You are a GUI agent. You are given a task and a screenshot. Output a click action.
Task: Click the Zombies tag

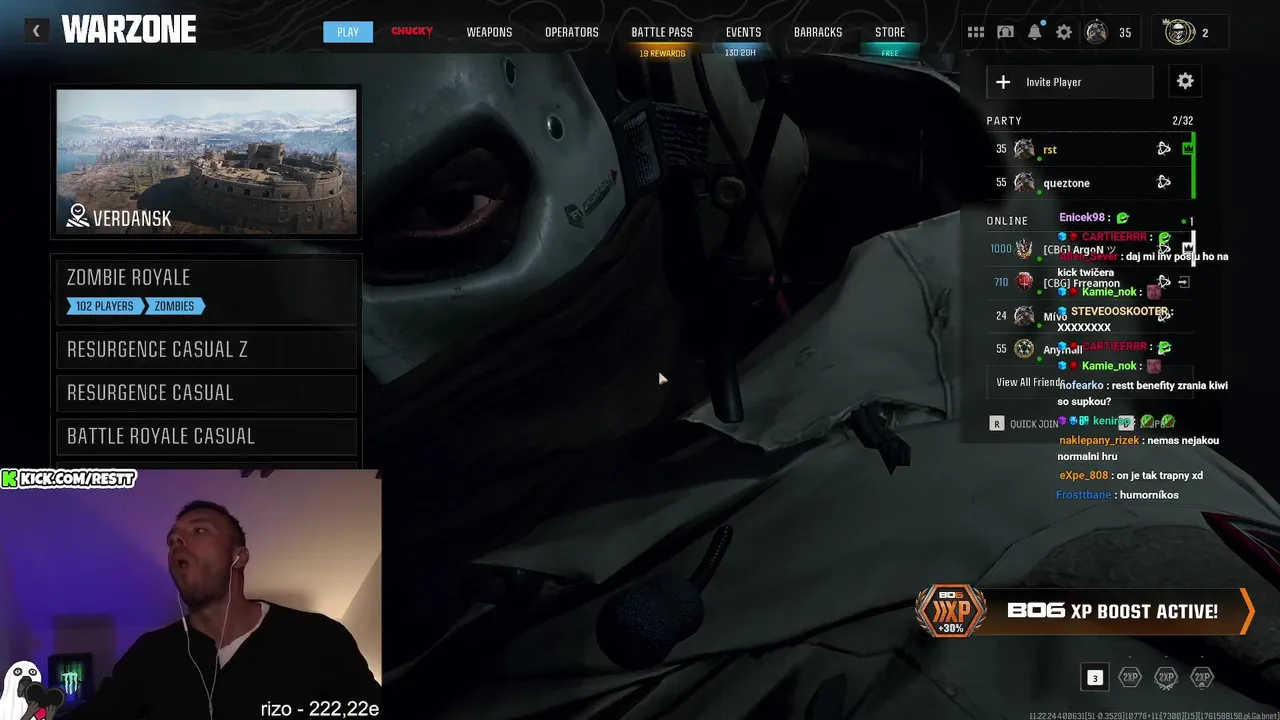click(175, 306)
